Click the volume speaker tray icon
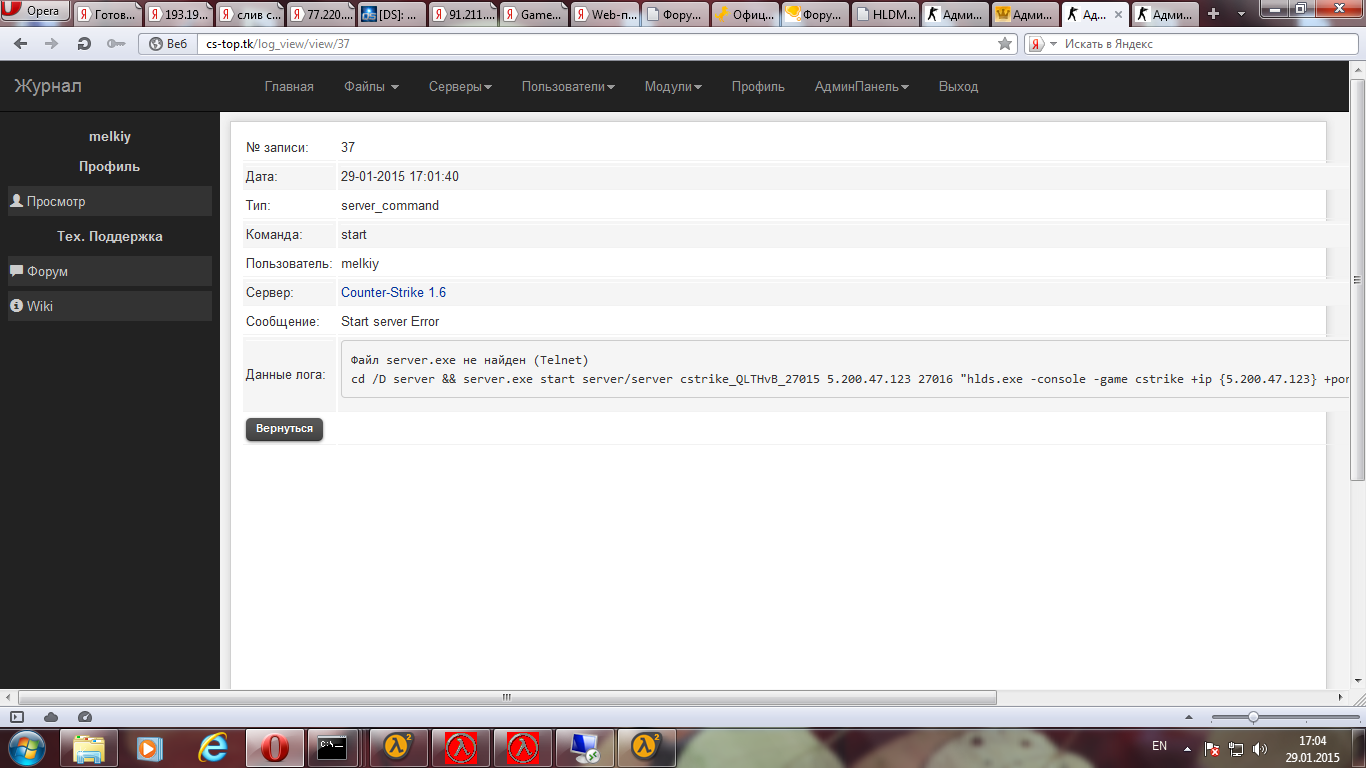The image size is (1366, 768). (1260, 748)
